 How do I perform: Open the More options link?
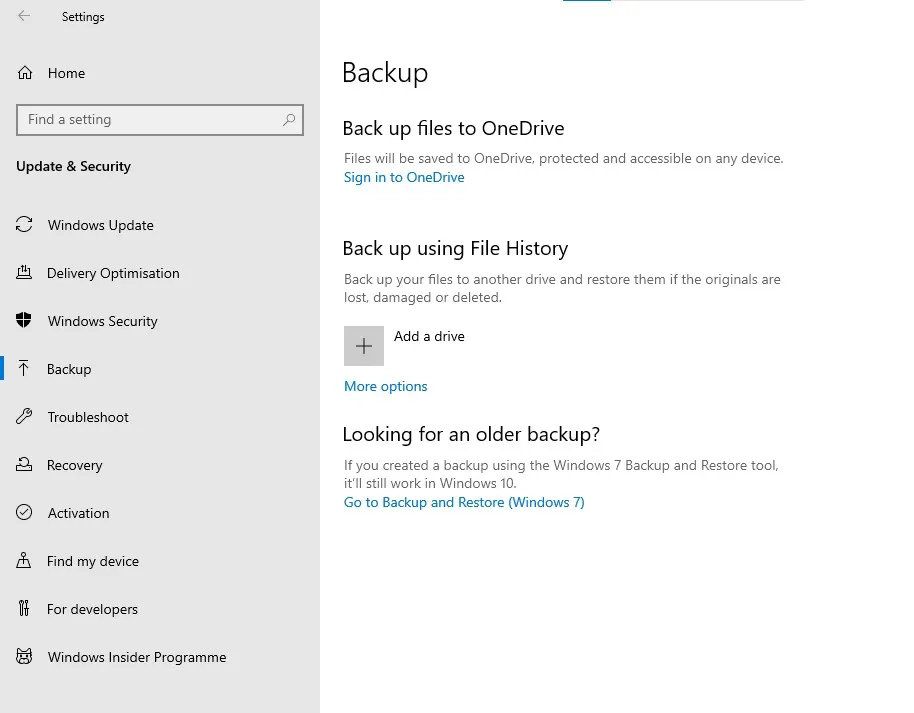tap(385, 386)
